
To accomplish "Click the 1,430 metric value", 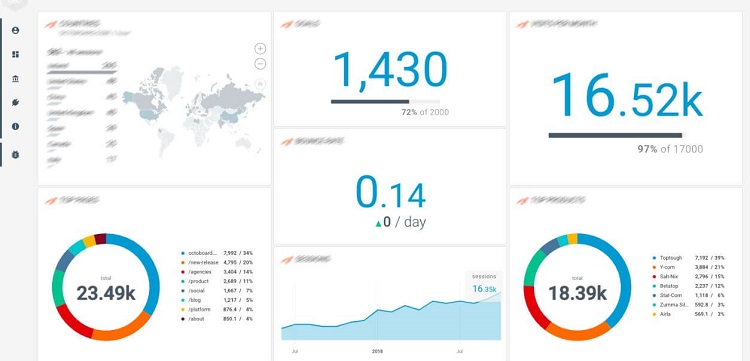I will tap(390, 70).
